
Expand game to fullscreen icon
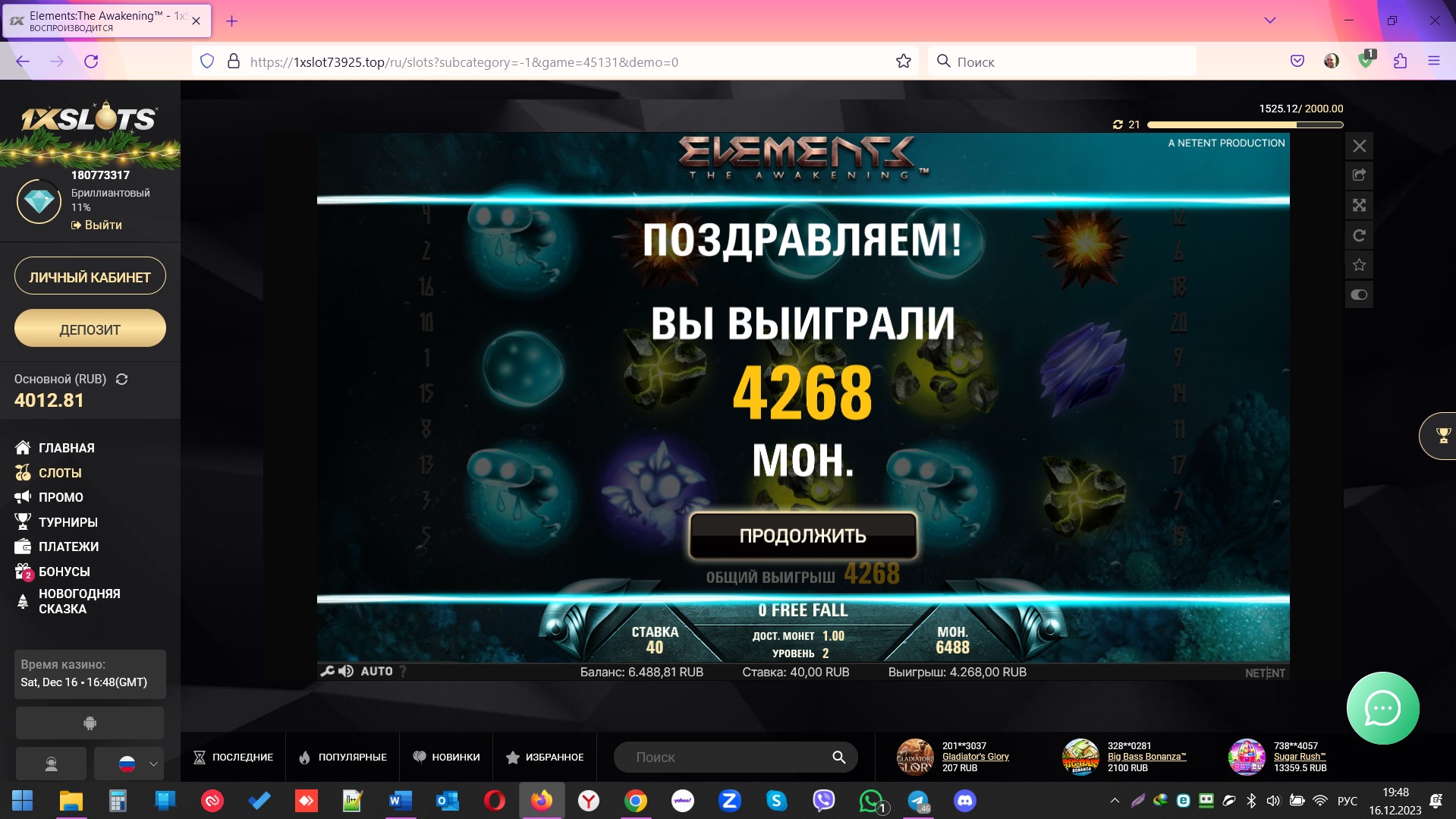point(1359,205)
